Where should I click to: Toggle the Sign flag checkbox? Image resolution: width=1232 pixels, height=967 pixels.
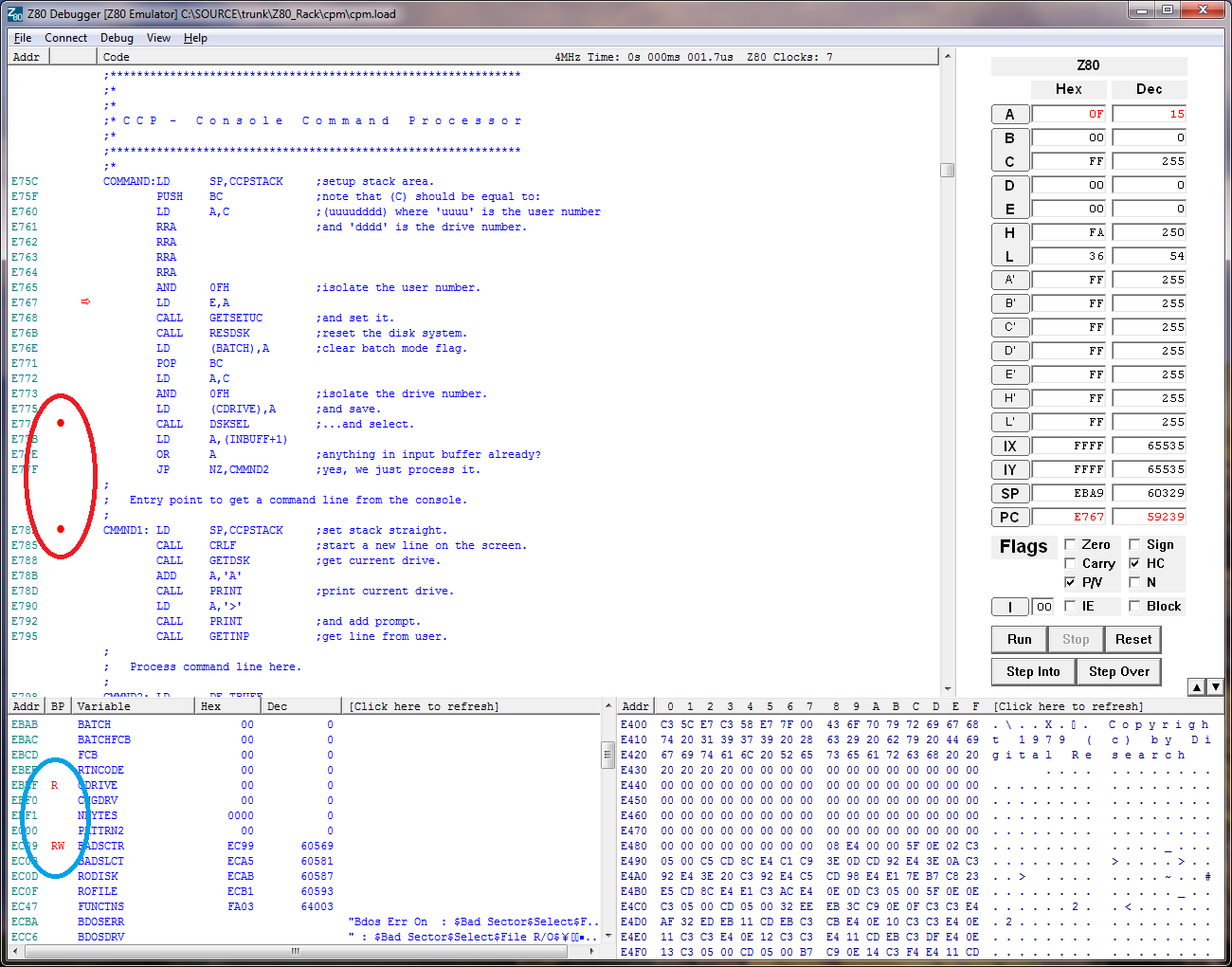pyautogui.click(x=1134, y=544)
